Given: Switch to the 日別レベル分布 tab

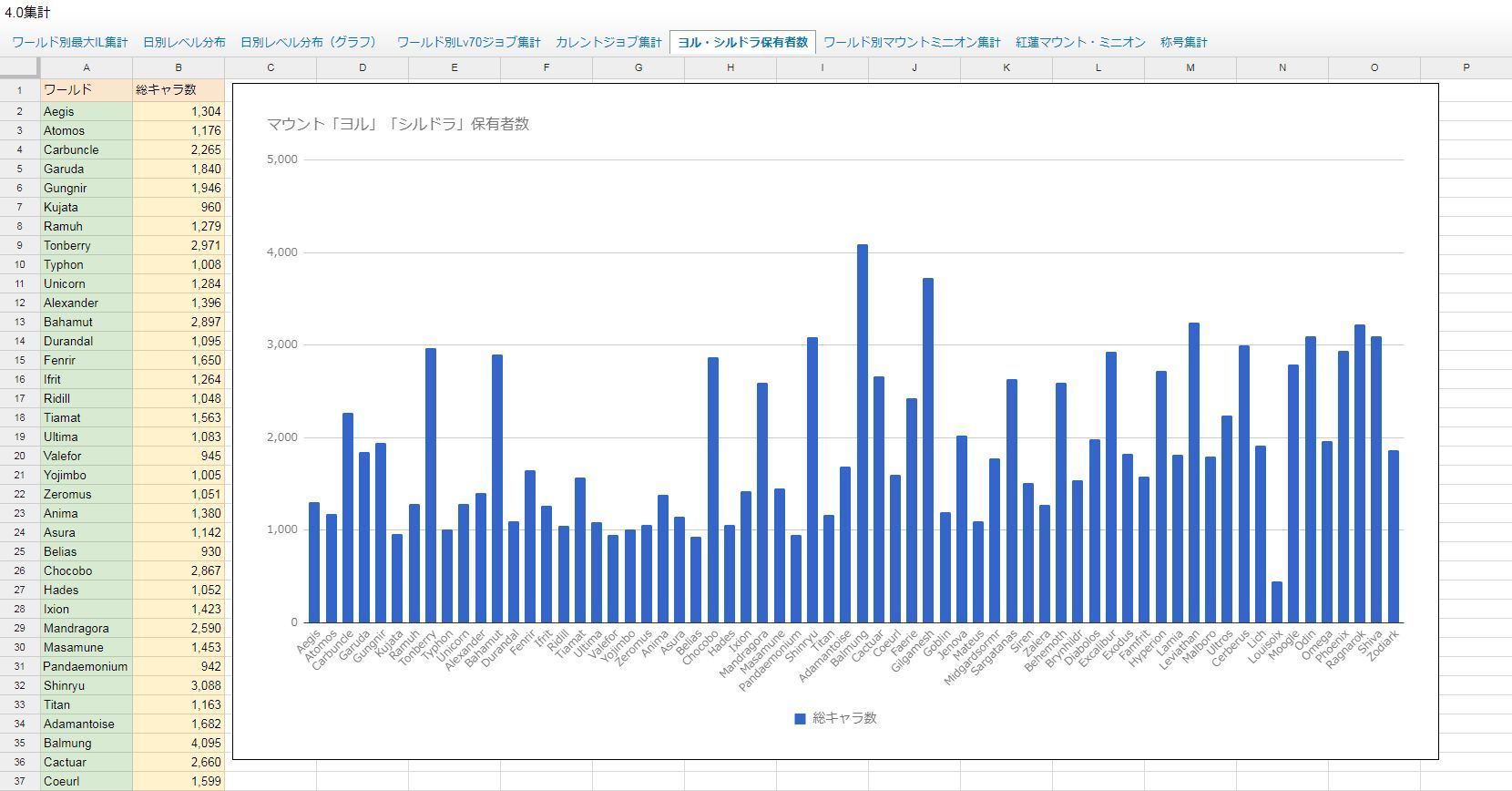Looking at the screenshot, I should point(184,42).
